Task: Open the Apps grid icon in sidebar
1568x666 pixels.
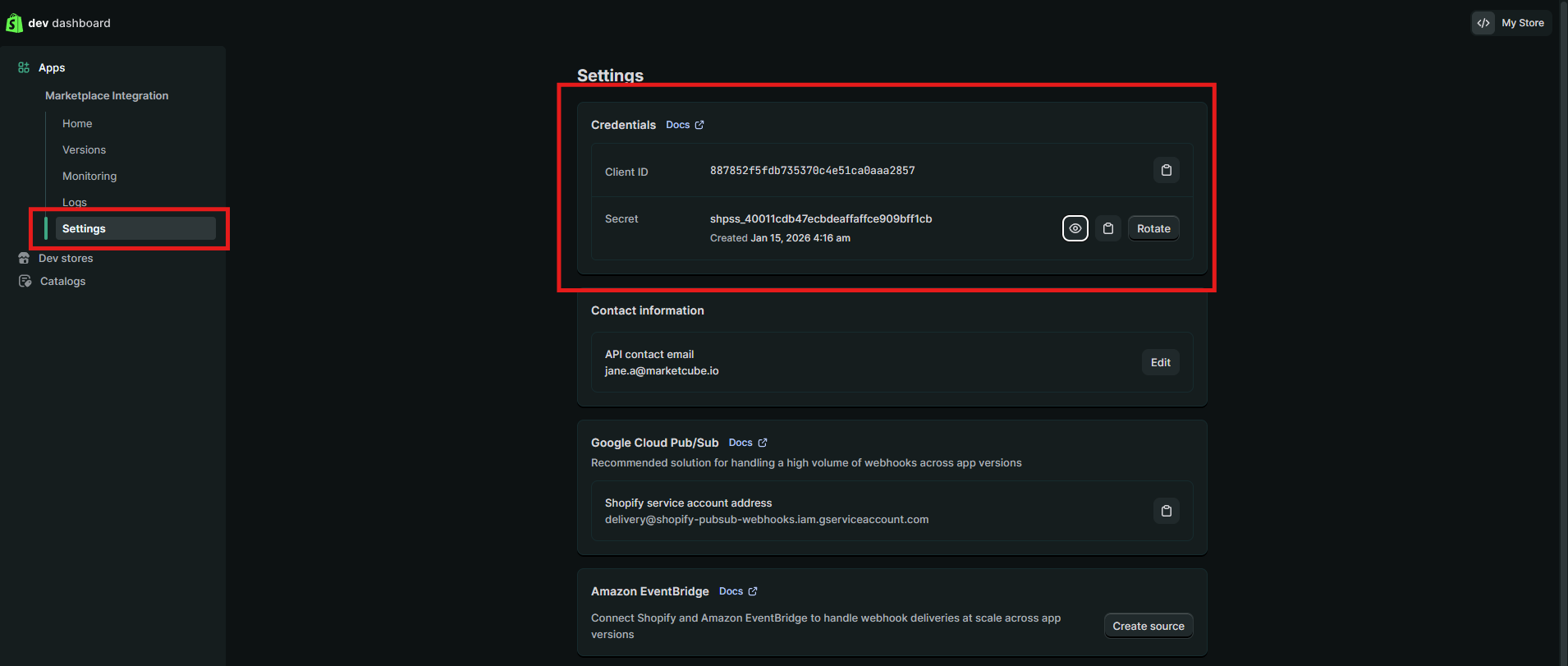Action: (24, 67)
